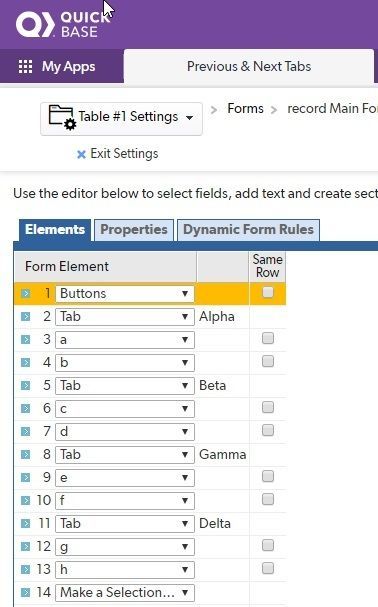
Task: Switch to the Properties tab
Action: [134, 230]
